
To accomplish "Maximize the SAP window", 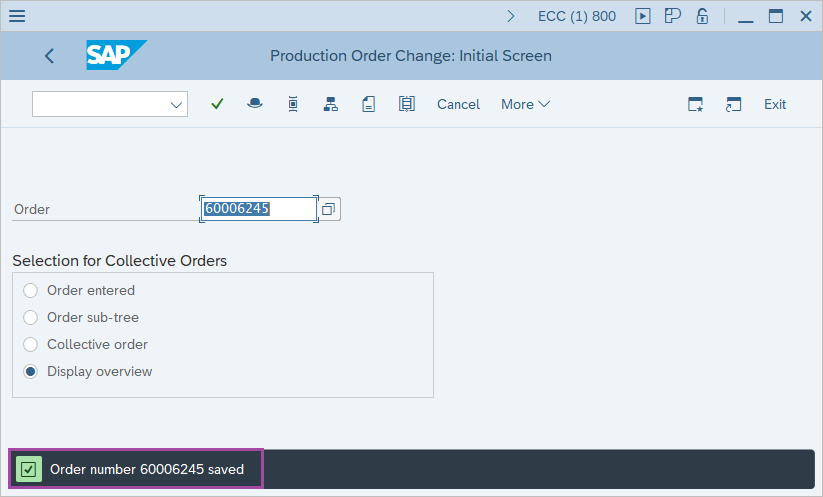I will (x=776, y=16).
